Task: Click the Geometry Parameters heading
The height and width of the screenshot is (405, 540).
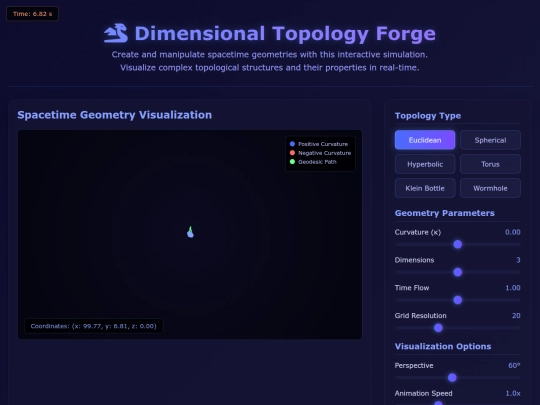Action: [445, 213]
